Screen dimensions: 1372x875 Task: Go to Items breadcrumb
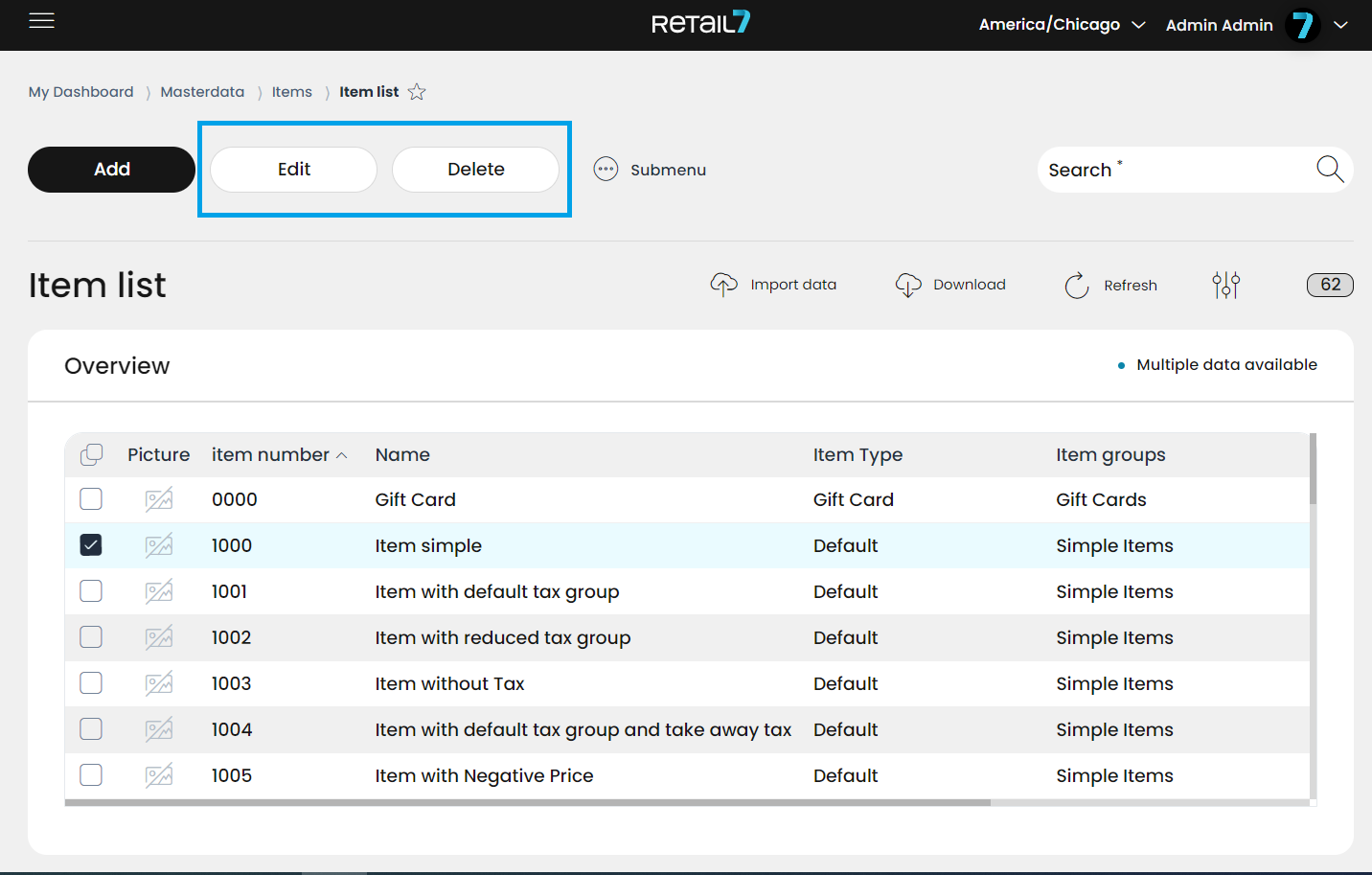pos(291,92)
